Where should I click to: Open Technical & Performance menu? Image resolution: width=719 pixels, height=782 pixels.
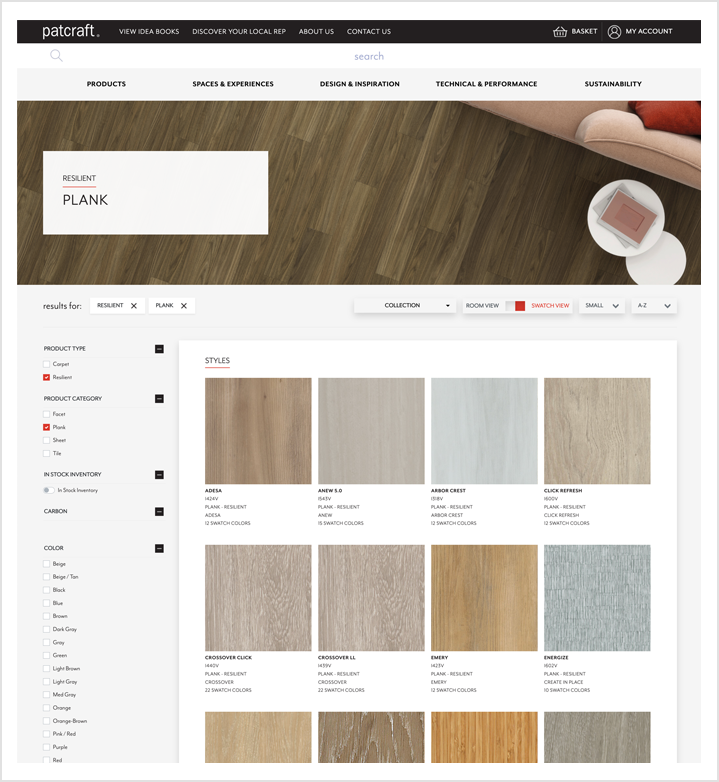click(486, 84)
